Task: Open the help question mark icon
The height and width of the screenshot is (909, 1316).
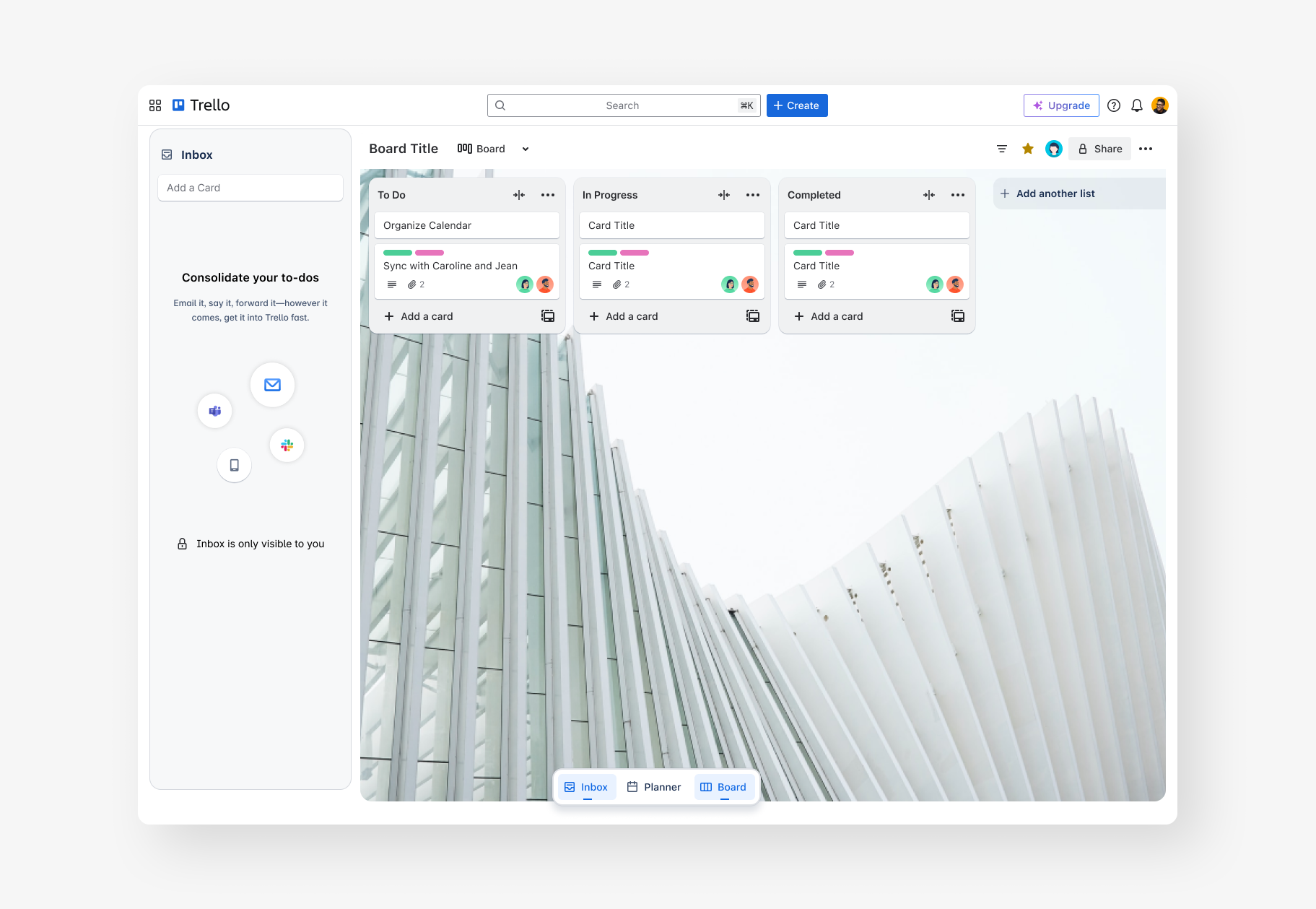Action: click(x=1114, y=105)
